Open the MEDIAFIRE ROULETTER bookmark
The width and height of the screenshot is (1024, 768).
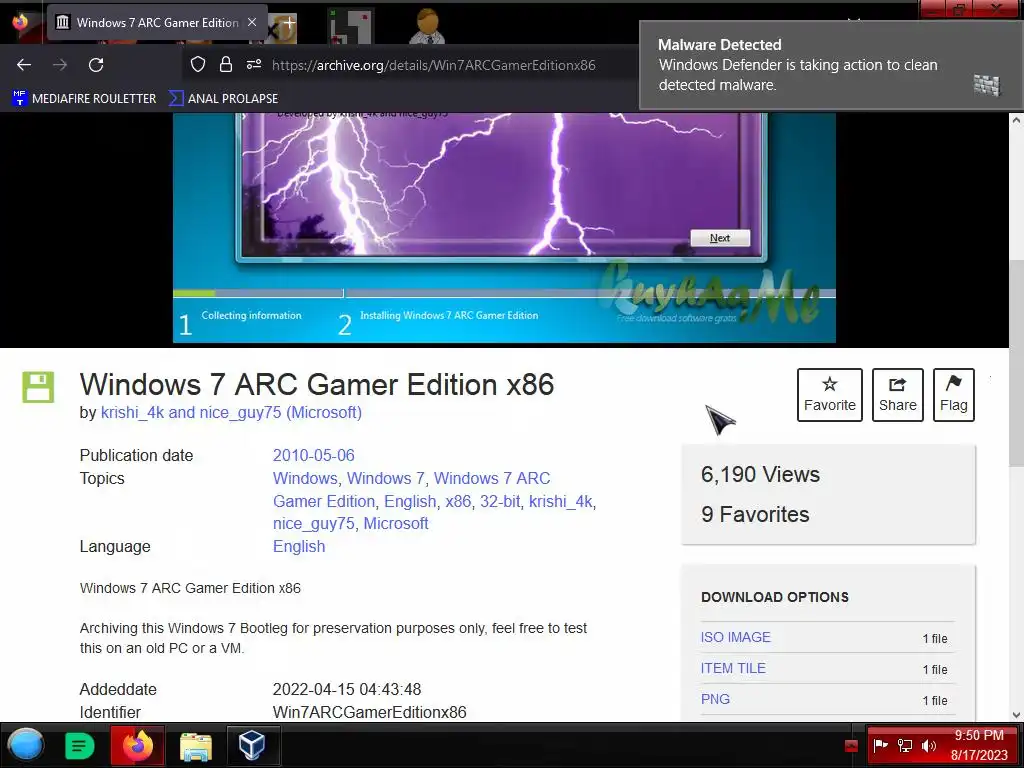[84, 99]
